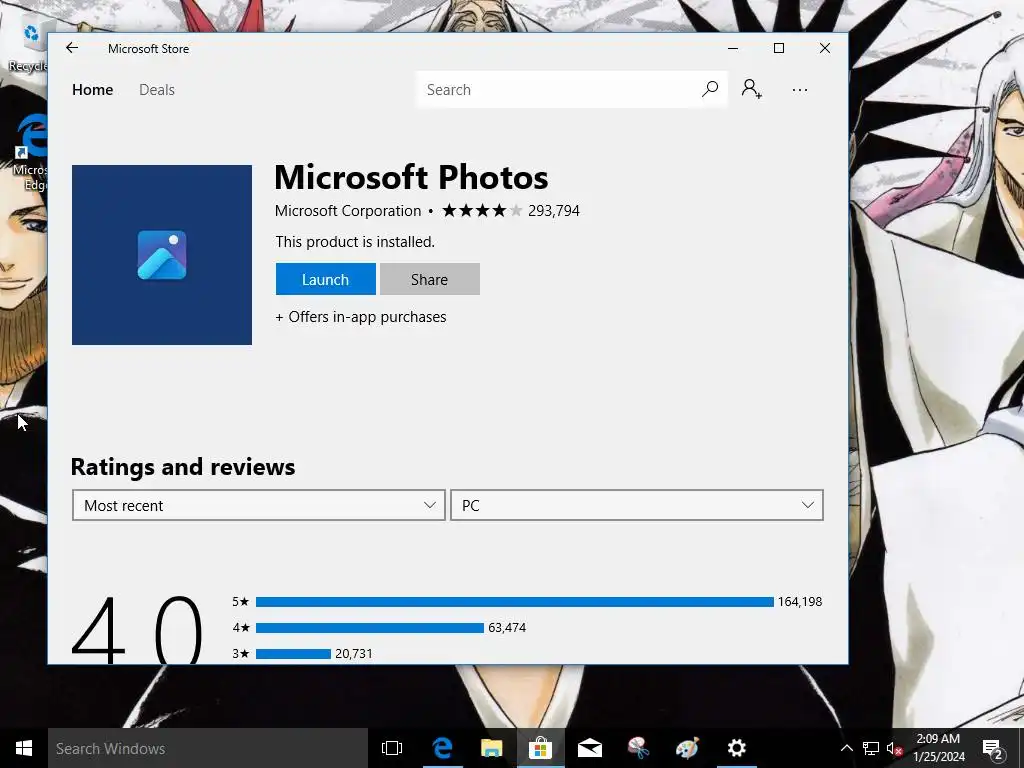Expand the Most recent sort dropdown
This screenshot has height=768, width=1024.
(x=259, y=505)
